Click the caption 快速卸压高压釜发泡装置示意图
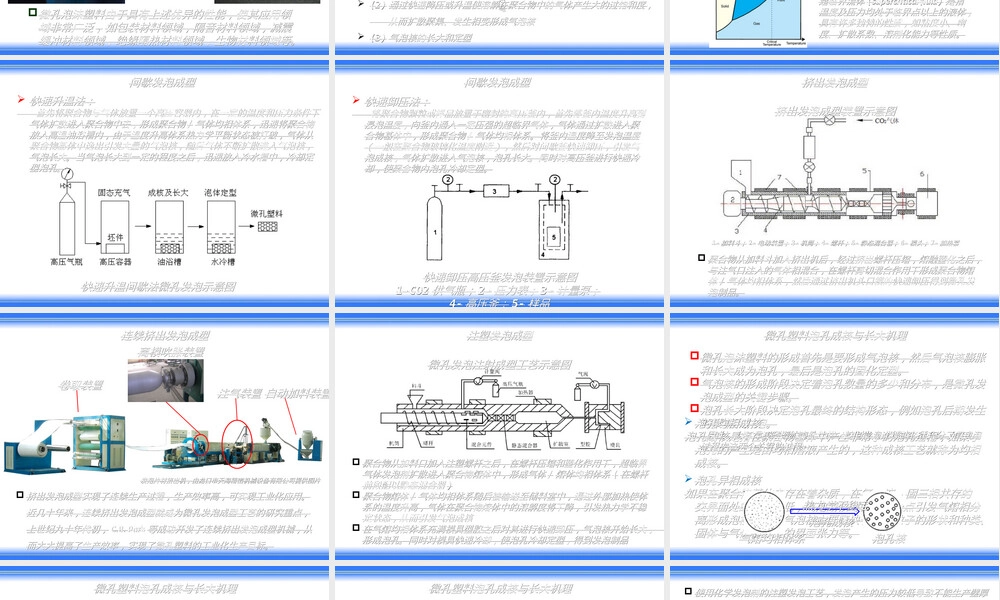The width and height of the screenshot is (1000, 600). click(501, 277)
